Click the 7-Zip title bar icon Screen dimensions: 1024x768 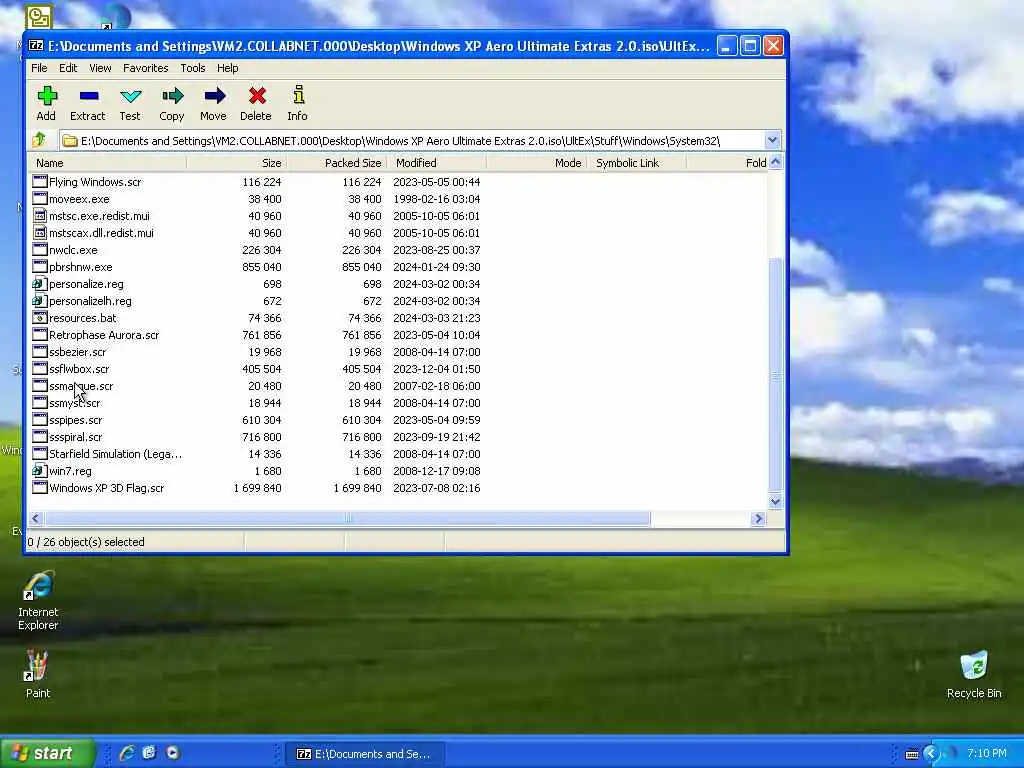click(x=36, y=46)
